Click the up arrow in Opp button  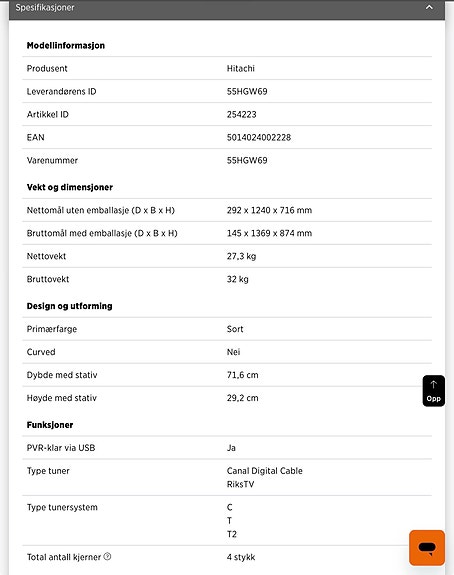click(433, 385)
